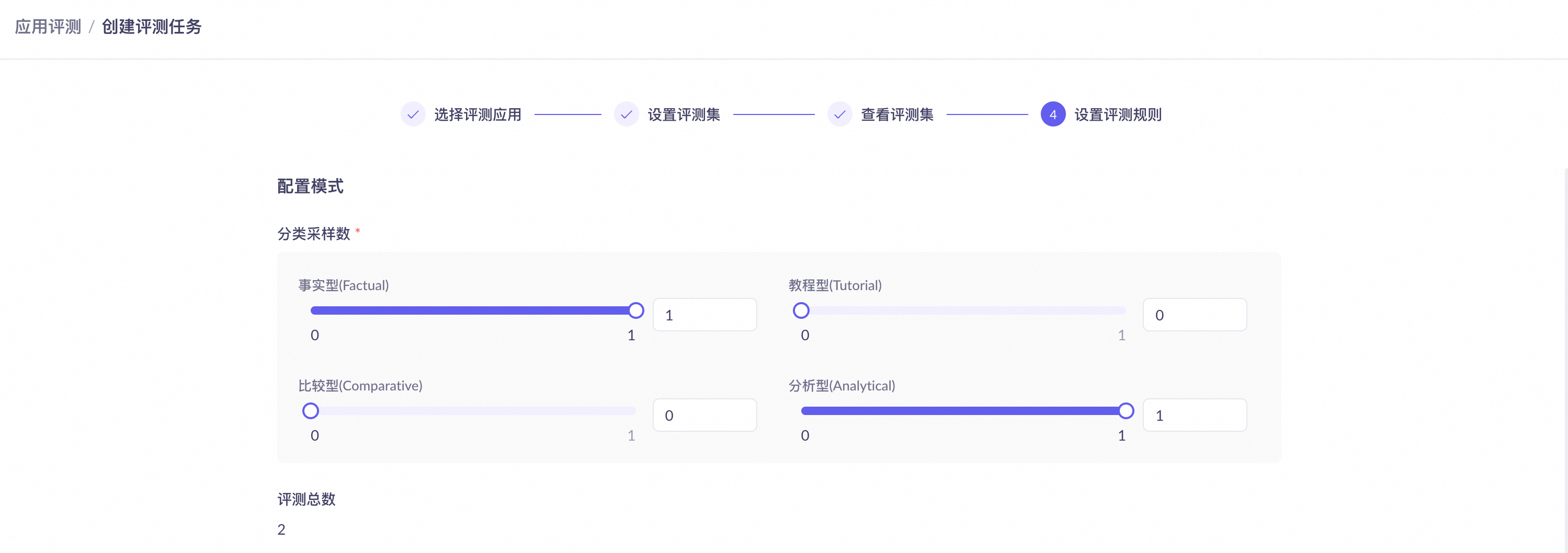Click the 选择评测应用 step checkmark icon
Screen dimensions: 1568x553
coord(413,114)
